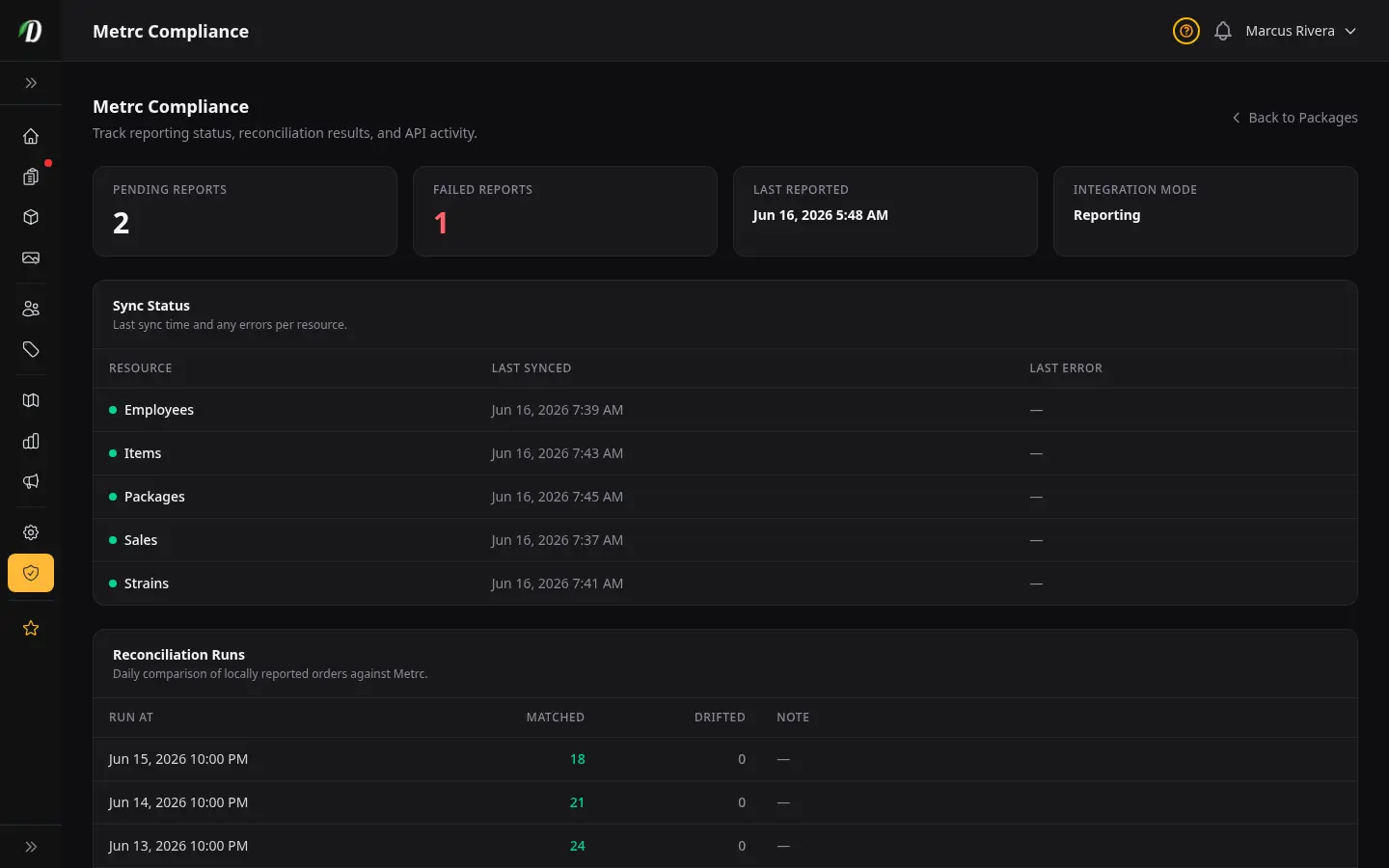
Task: Click the Jun 16, 2026 7:41 AM sync time
Action: point(557,583)
